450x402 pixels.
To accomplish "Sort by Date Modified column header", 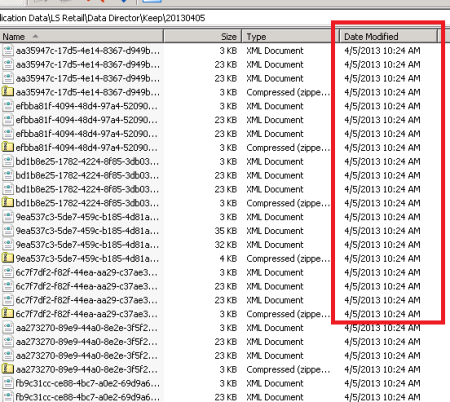I will point(388,36).
